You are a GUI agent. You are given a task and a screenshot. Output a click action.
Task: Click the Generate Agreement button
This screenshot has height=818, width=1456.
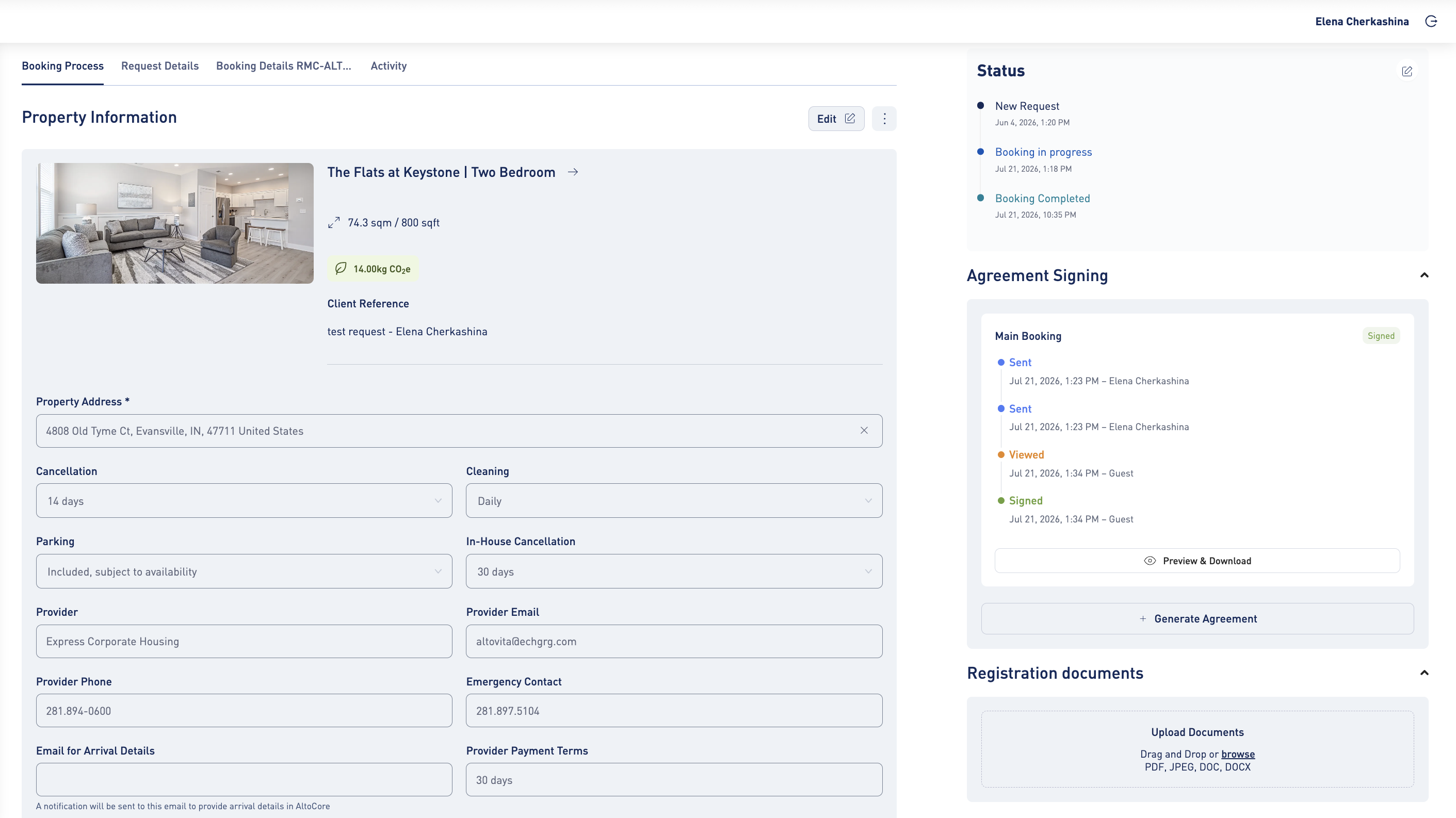[x=1197, y=618]
